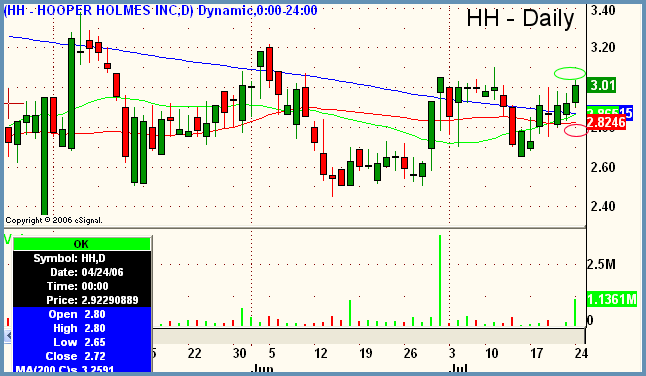The image size is (646, 376).
Task: Click the red ellipse annotation near 2.80
Action: click(x=575, y=130)
